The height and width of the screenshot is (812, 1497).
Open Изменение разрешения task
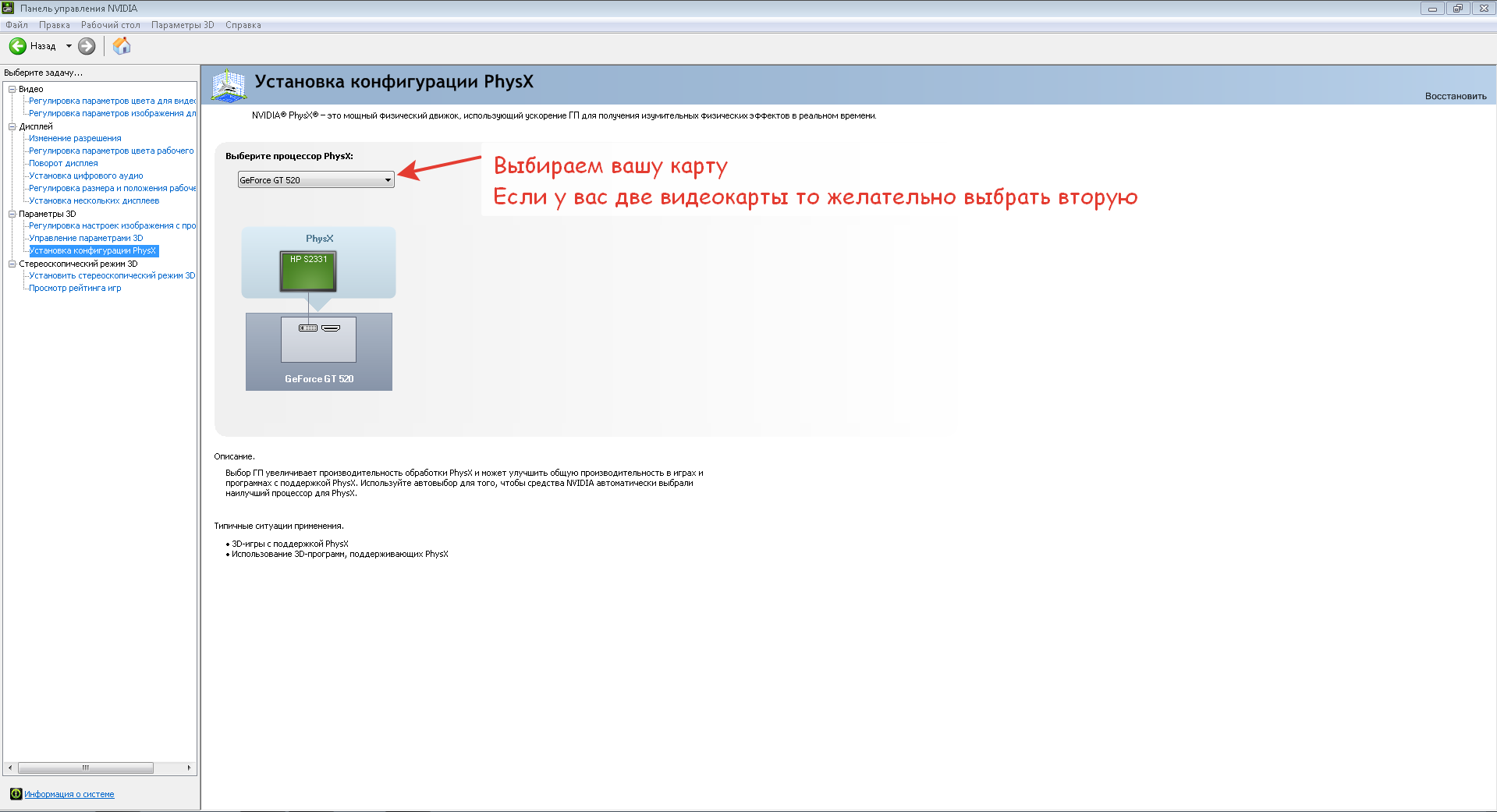(75, 138)
